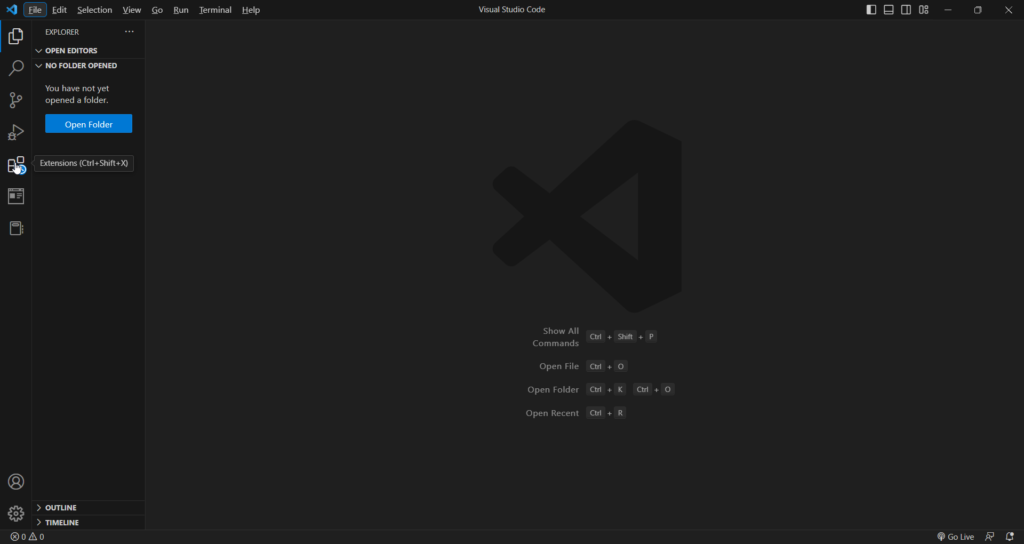Open the File menu
The height and width of the screenshot is (544, 1024).
point(35,10)
